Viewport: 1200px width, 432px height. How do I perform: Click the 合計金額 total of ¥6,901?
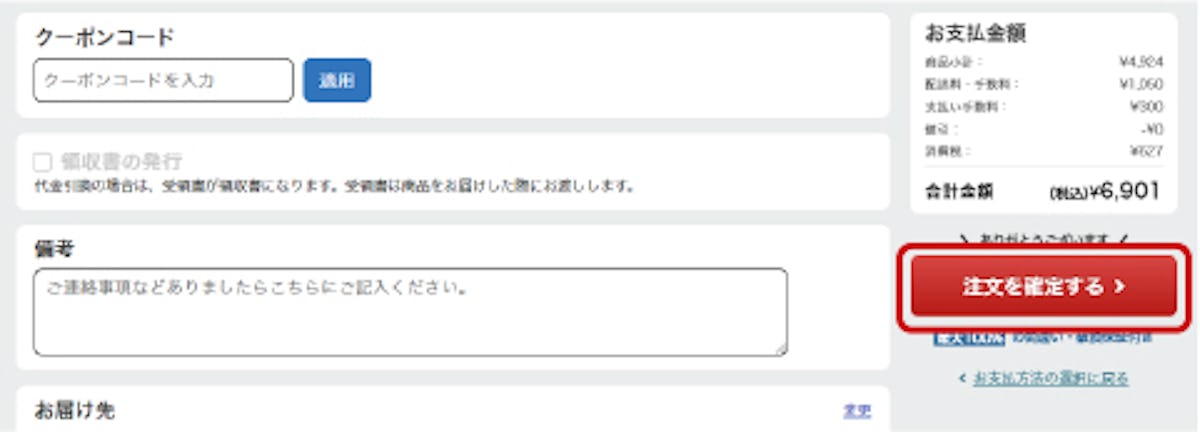1105,192
